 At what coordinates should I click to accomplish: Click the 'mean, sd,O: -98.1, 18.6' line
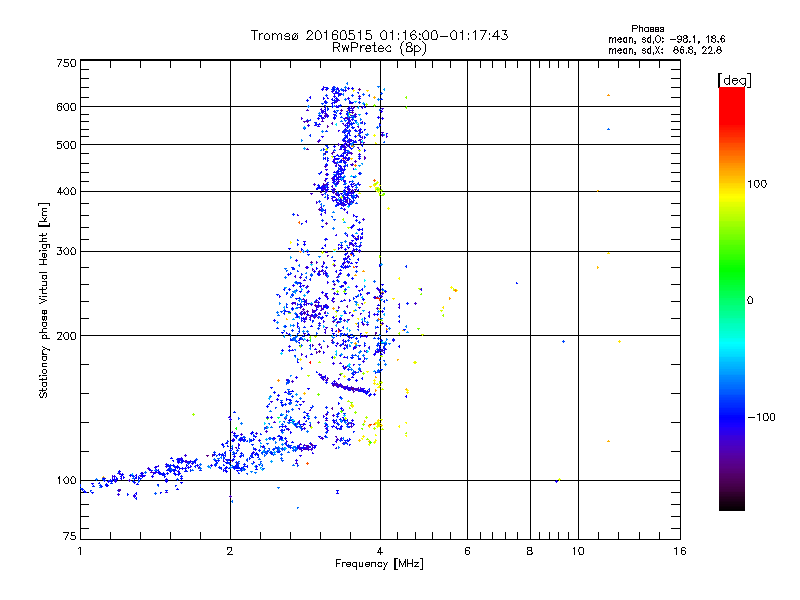point(666,39)
